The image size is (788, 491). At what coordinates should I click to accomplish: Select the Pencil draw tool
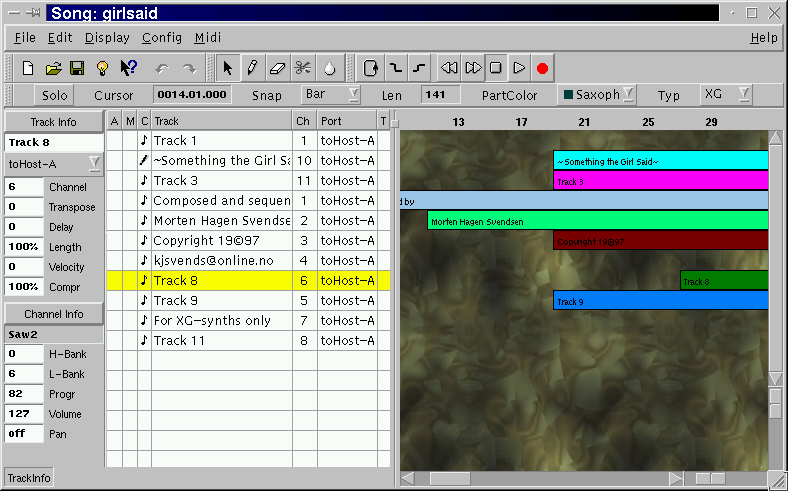click(x=252, y=68)
